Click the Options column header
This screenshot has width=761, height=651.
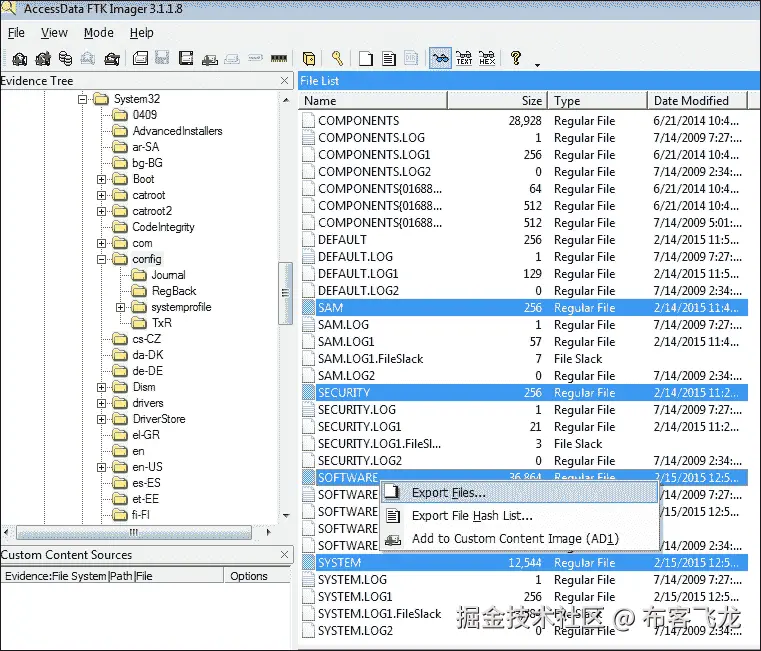coord(259,576)
